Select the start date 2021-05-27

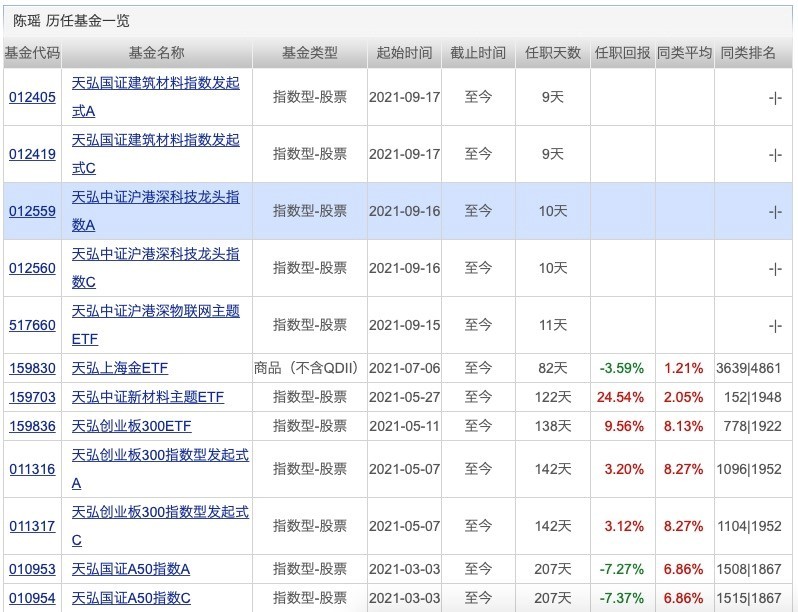pos(405,397)
